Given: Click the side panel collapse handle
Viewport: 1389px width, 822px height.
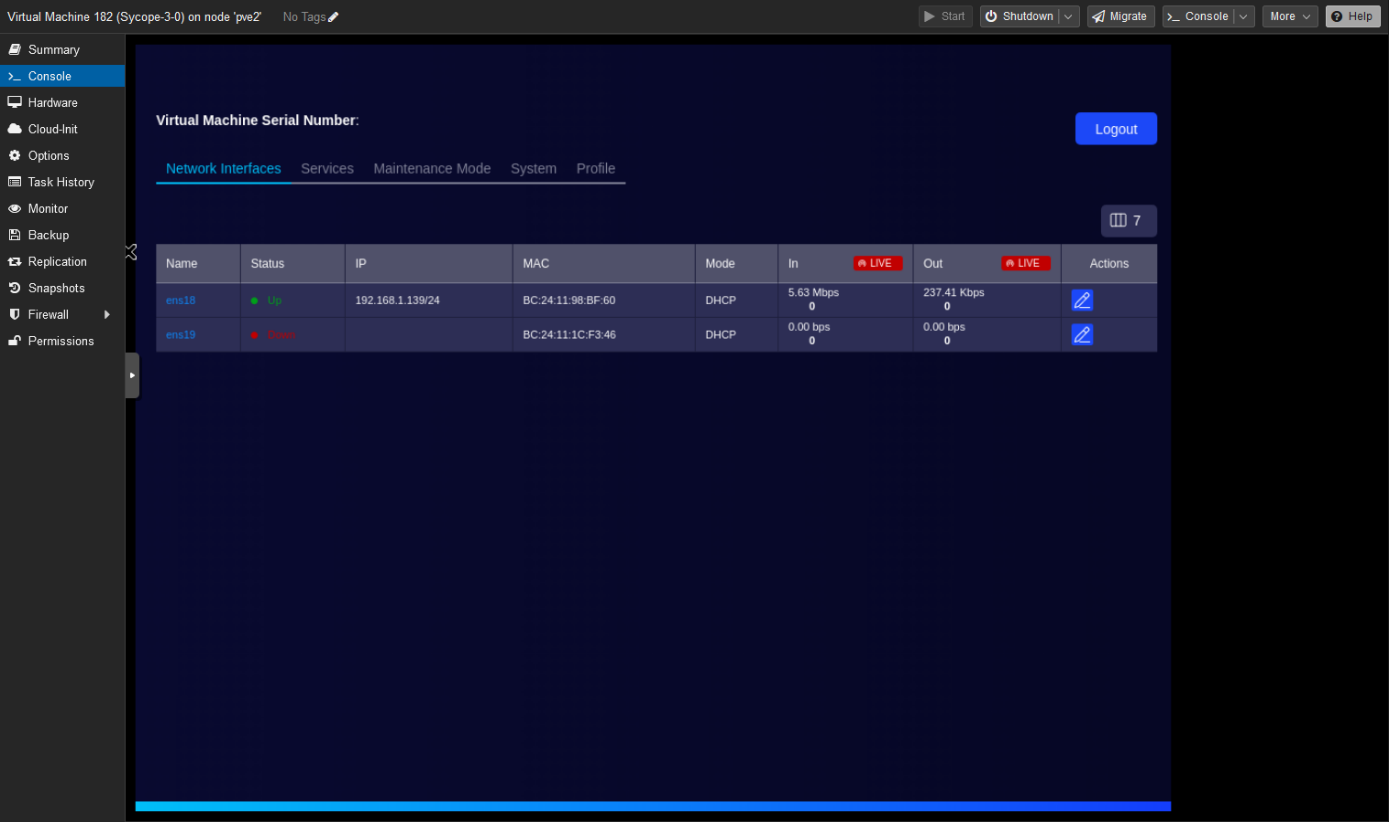Looking at the screenshot, I should [x=132, y=375].
